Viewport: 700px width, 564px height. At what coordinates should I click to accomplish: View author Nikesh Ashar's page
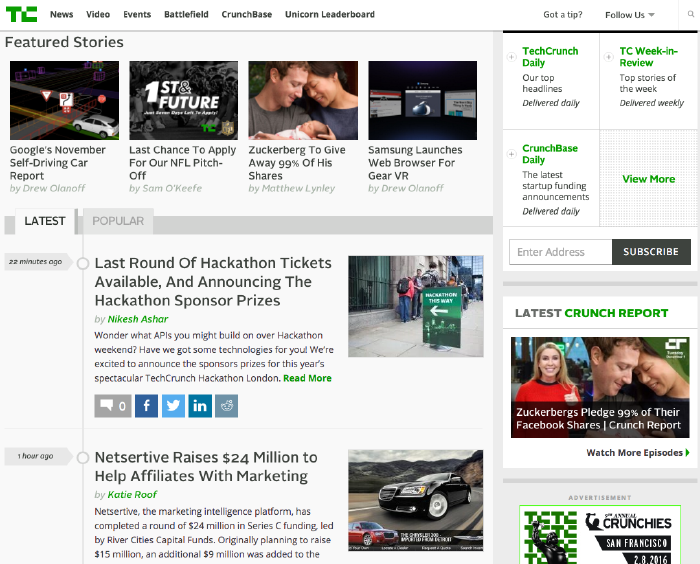[138, 319]
